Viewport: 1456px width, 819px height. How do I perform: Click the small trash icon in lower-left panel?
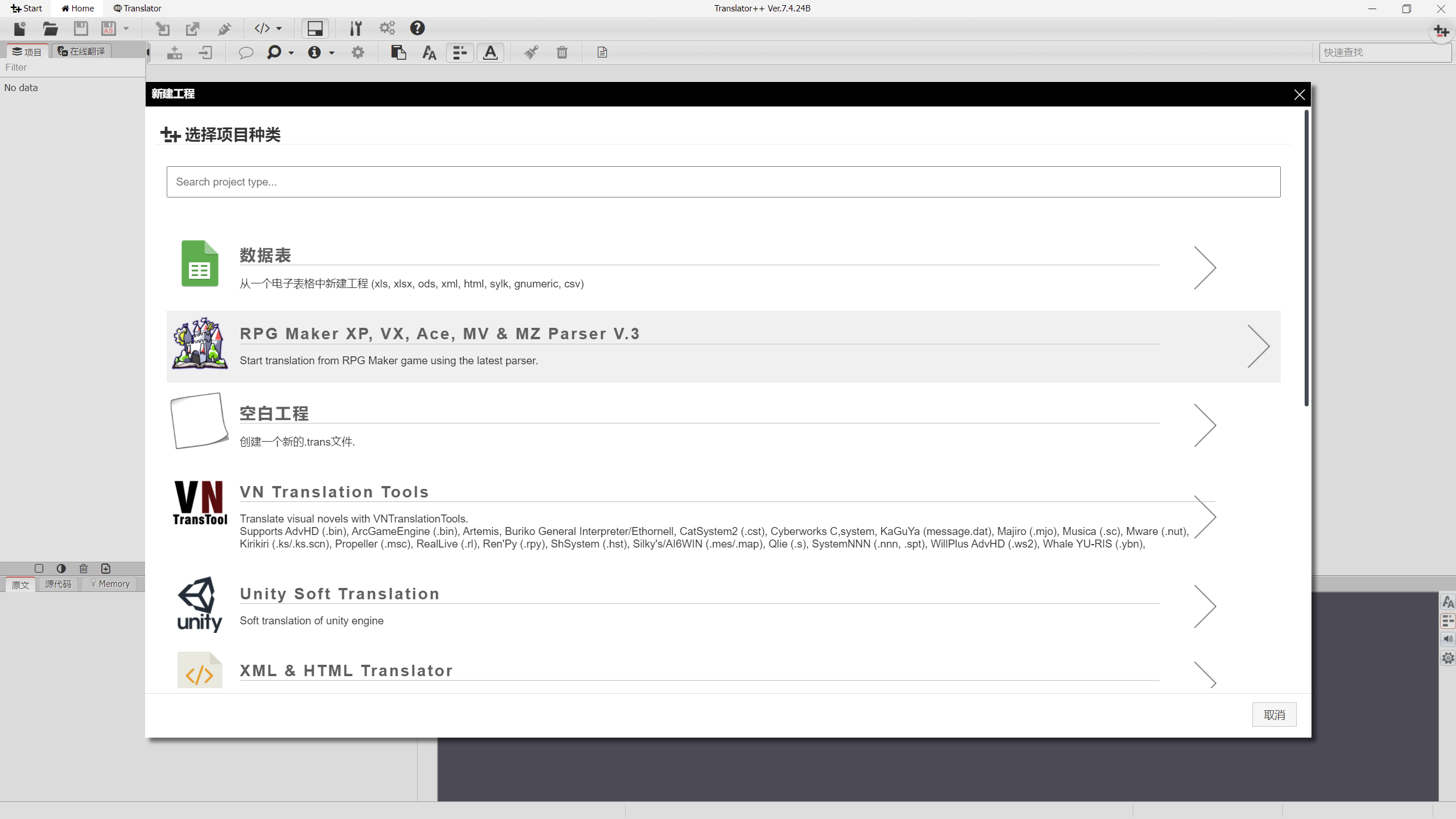(x=84, y=568)
